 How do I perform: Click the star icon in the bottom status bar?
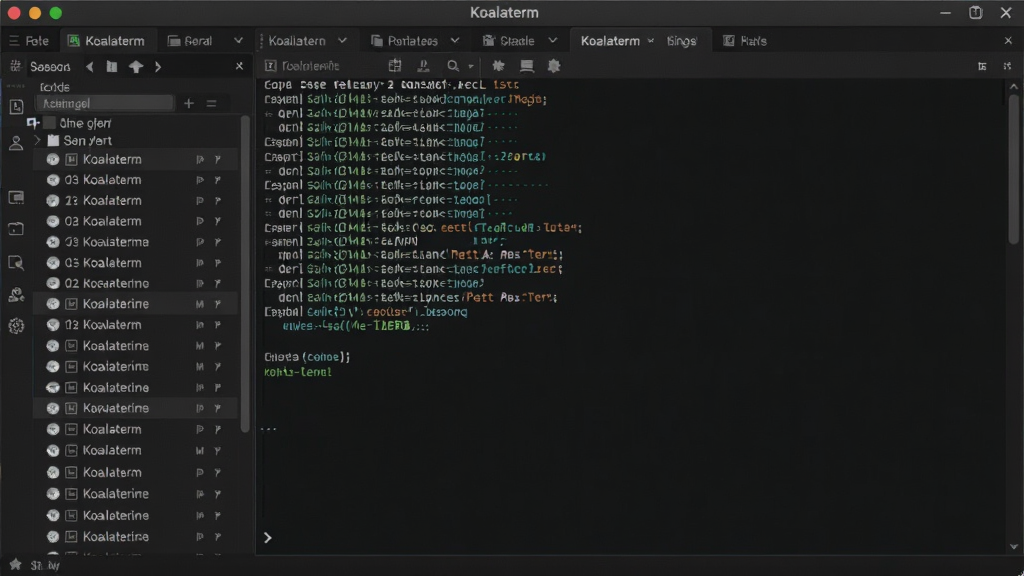click(x=16, y=564)
